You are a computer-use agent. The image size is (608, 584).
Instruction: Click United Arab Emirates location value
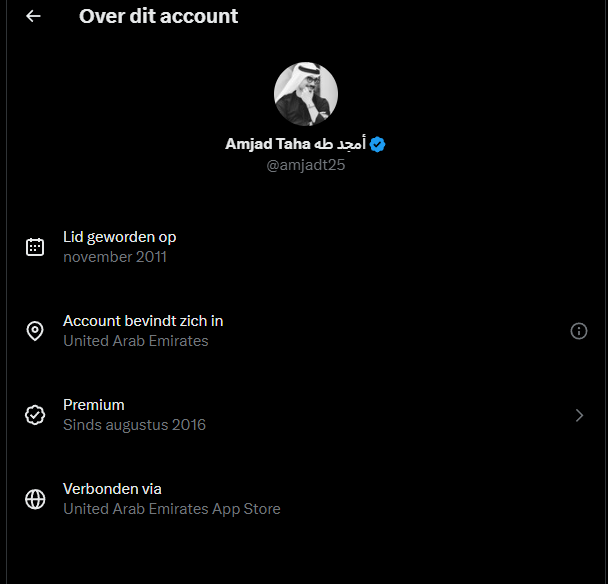[136, 341]
